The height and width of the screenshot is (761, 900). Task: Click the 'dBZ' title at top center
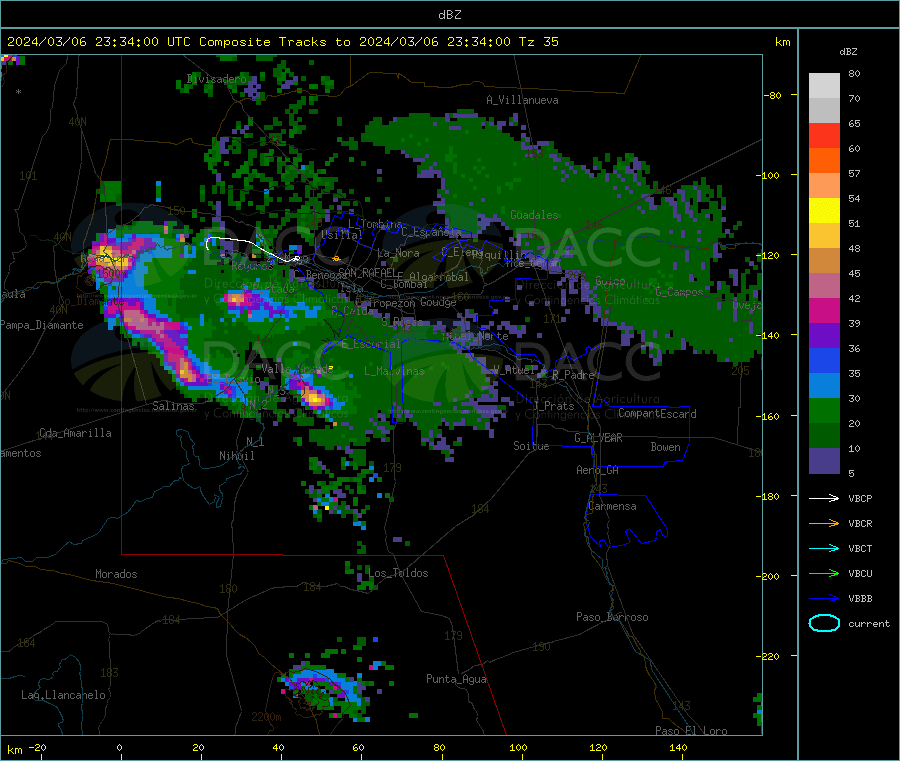click(449, 15)
